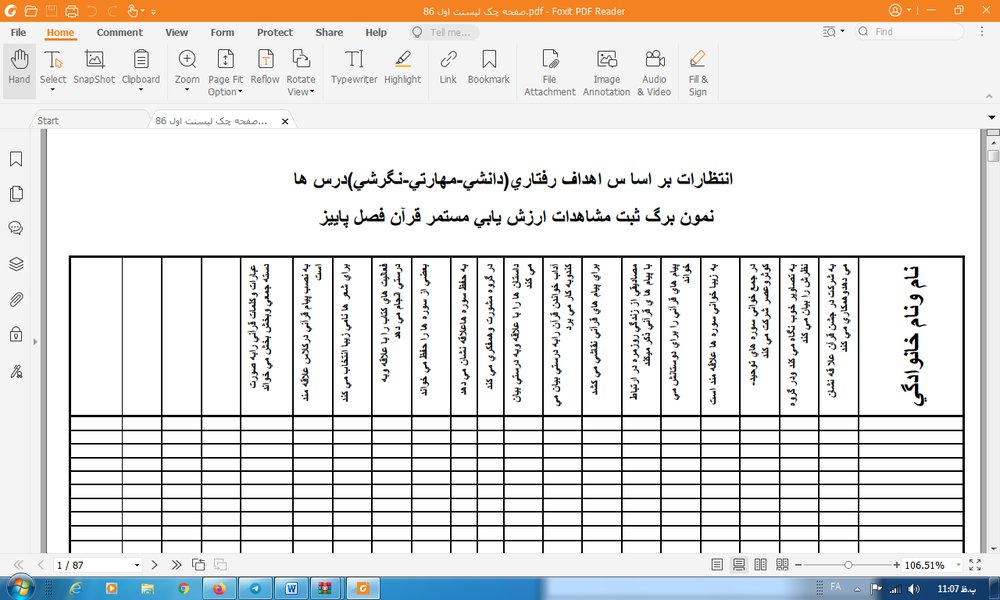Select the Hand tool
Viewport: 1000px width, 600px height.
[19, 68]
